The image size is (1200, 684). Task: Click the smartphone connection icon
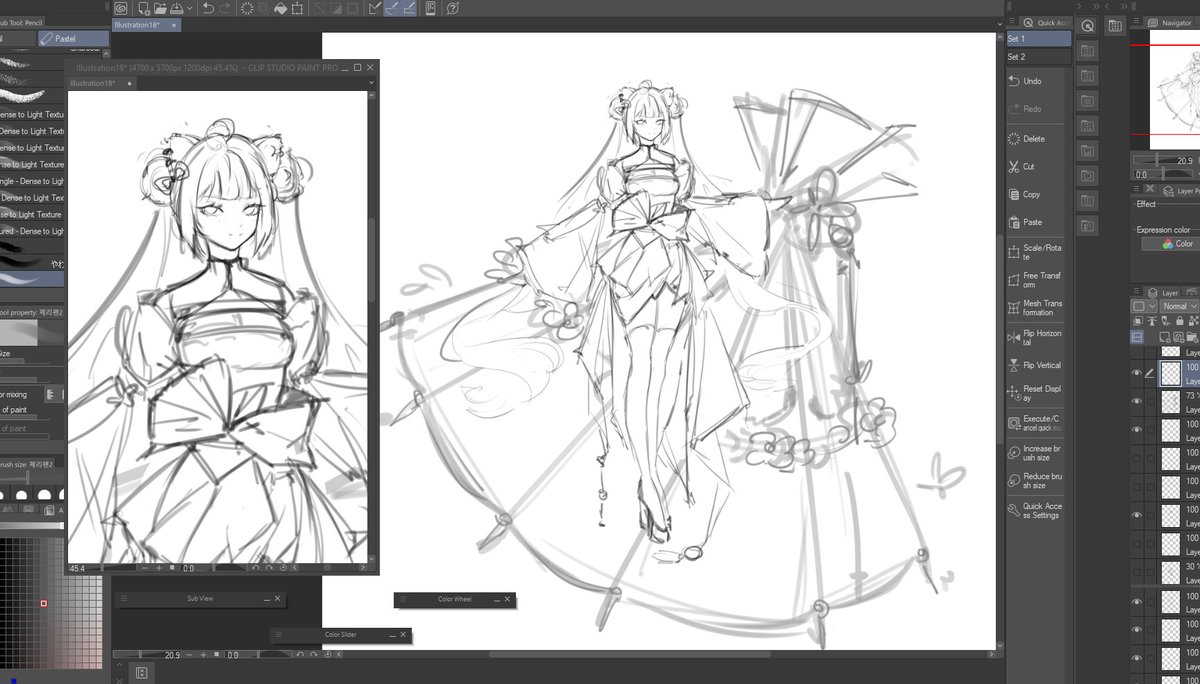[x=430, y=8]
